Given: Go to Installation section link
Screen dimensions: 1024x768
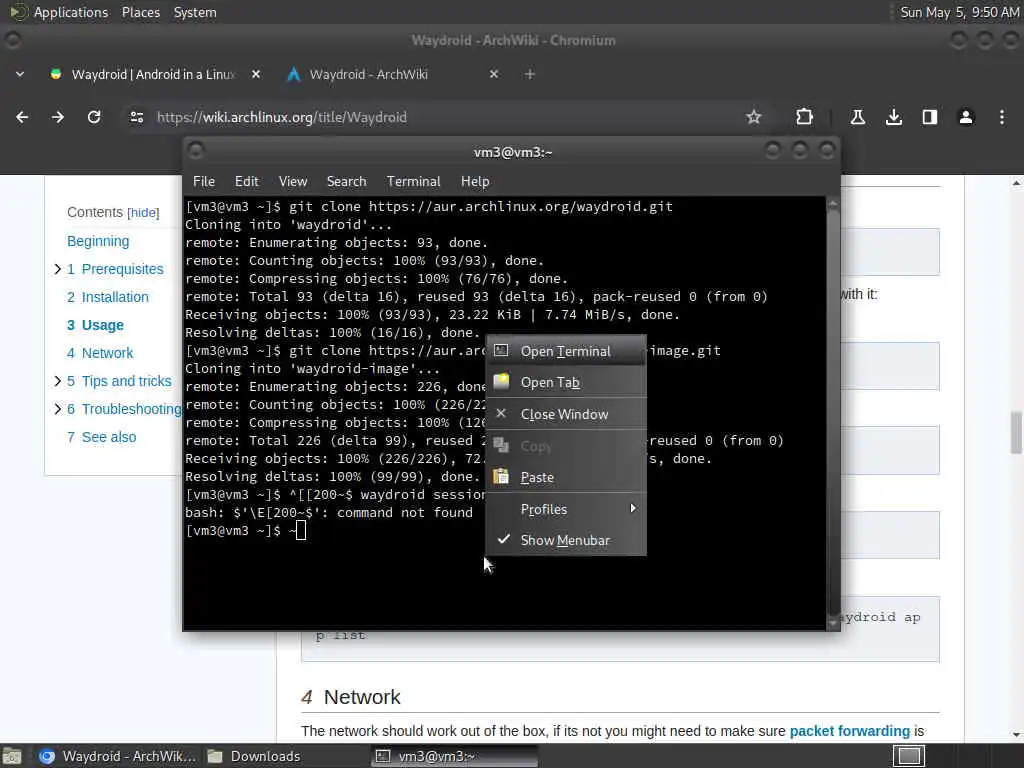Looking at the screenshot, I should click(x=108, y=297).
